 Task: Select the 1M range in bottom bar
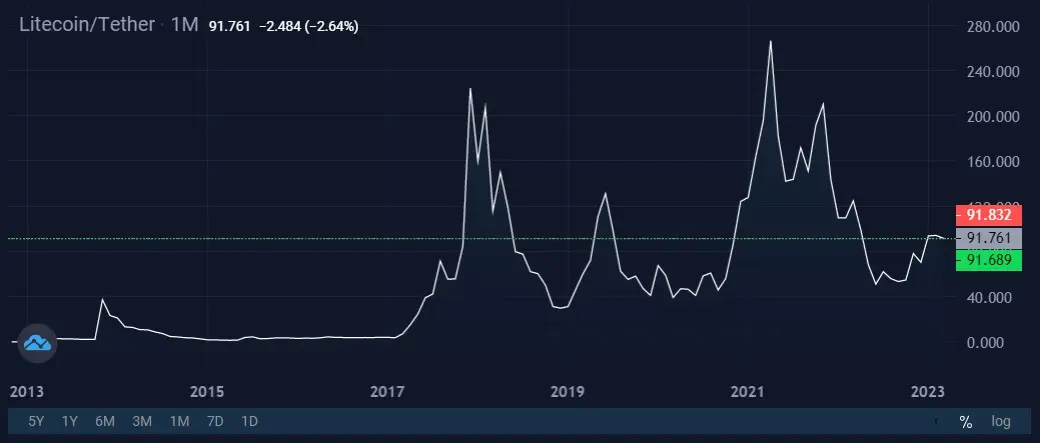coord(179,421)
